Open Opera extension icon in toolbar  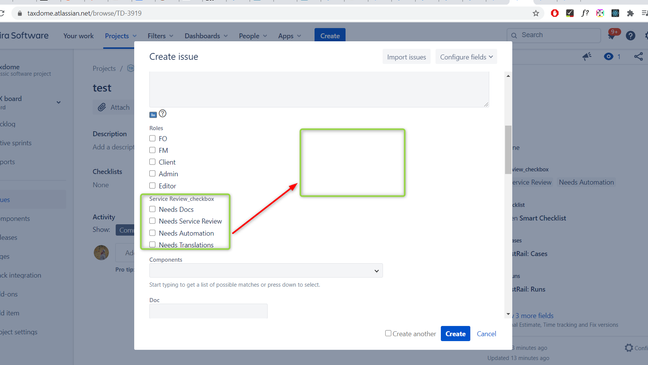(x=555, y=13)
